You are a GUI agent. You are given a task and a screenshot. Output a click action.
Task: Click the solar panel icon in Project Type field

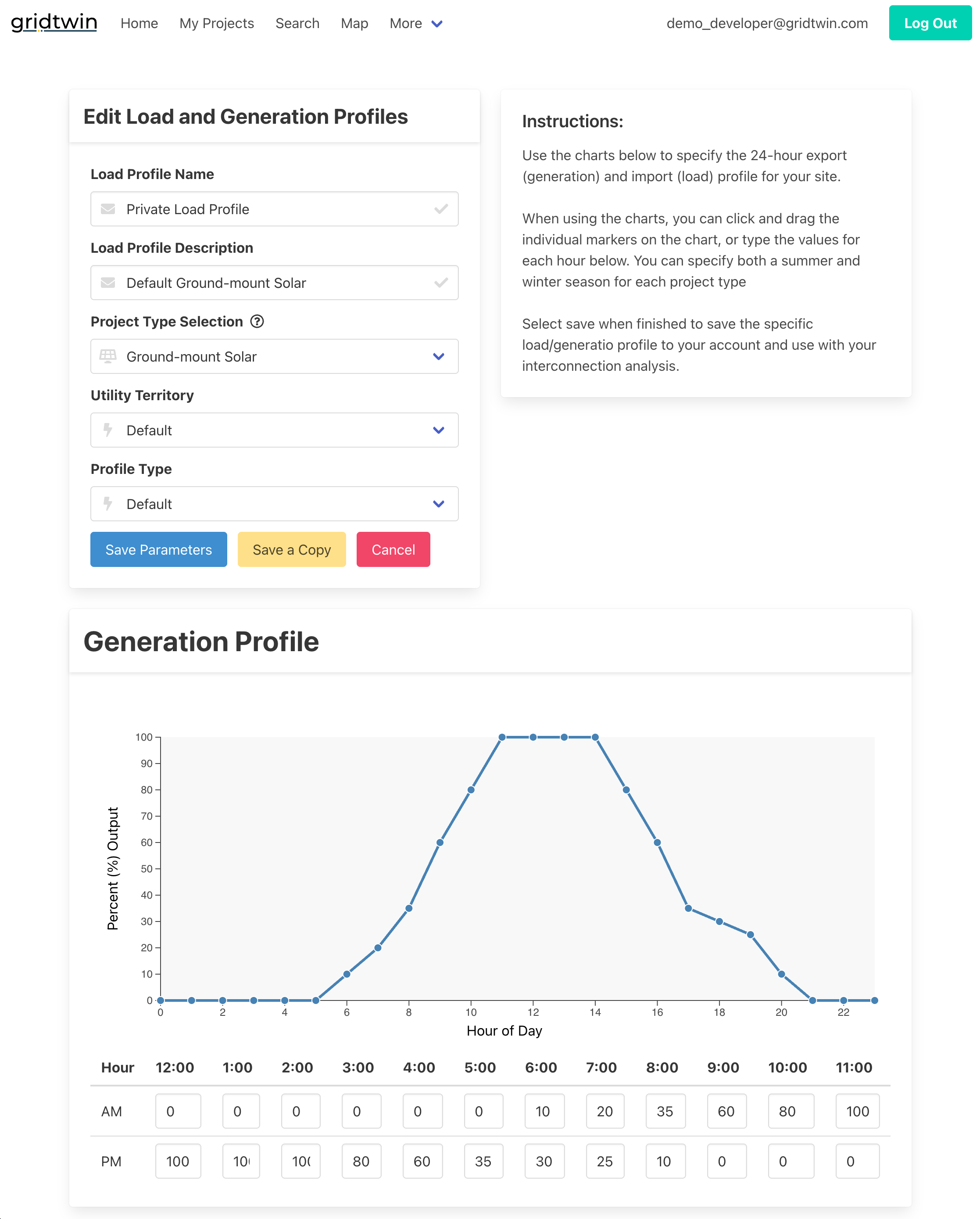coord(108,356)
